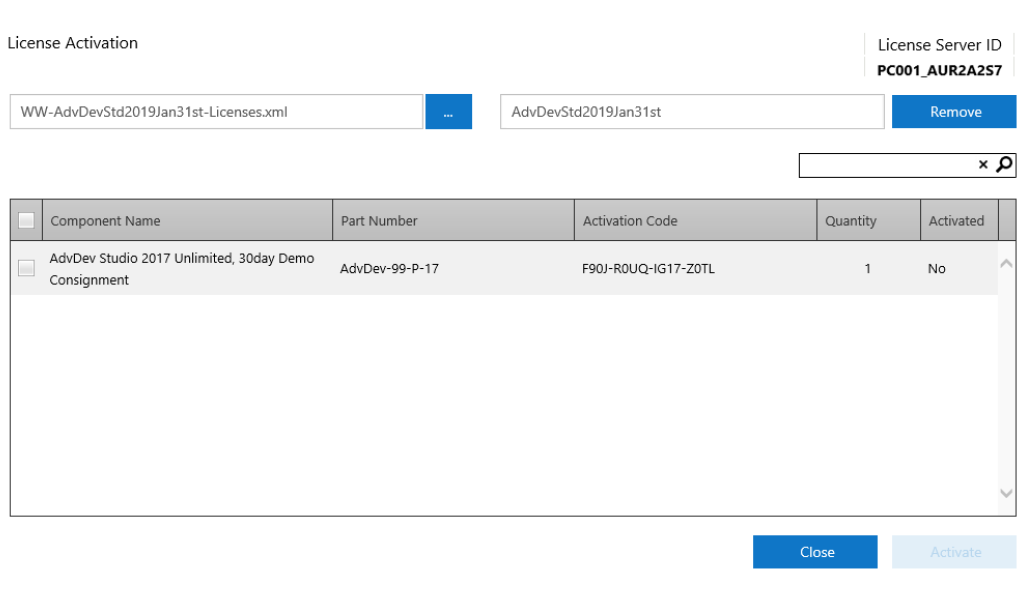Click the AdvDevStd2019Jan31st name input field
This screenshot has height=597, width=1029.
click(x=692, y=112)
